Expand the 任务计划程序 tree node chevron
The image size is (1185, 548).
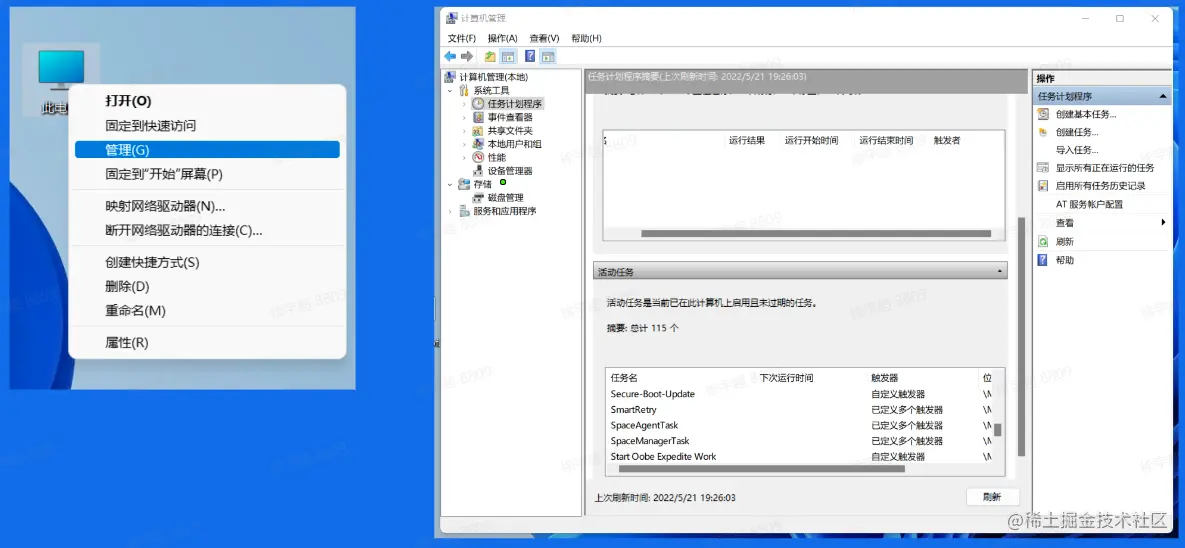(x=465, y=104)
